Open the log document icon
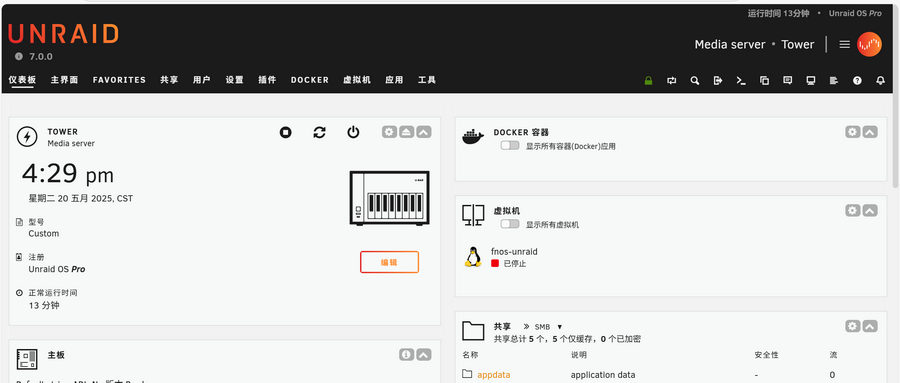Screen dimensions: 900x383 [834, 80]
